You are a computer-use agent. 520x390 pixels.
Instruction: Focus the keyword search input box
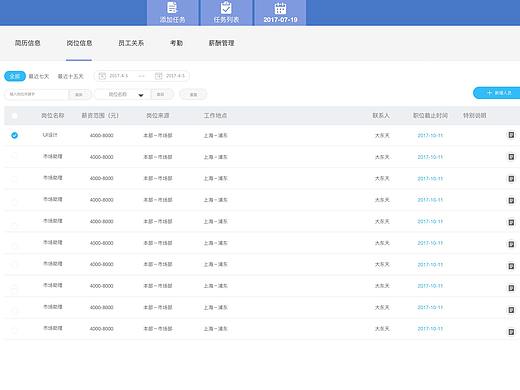[36, 94]
